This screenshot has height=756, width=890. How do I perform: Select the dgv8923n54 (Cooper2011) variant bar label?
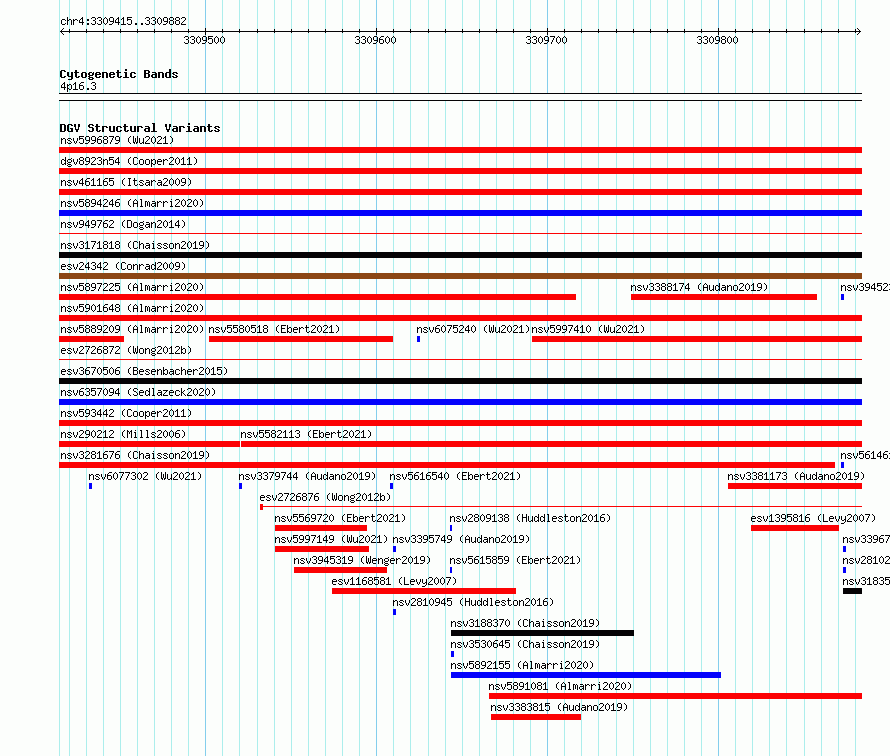pos(129,161)
